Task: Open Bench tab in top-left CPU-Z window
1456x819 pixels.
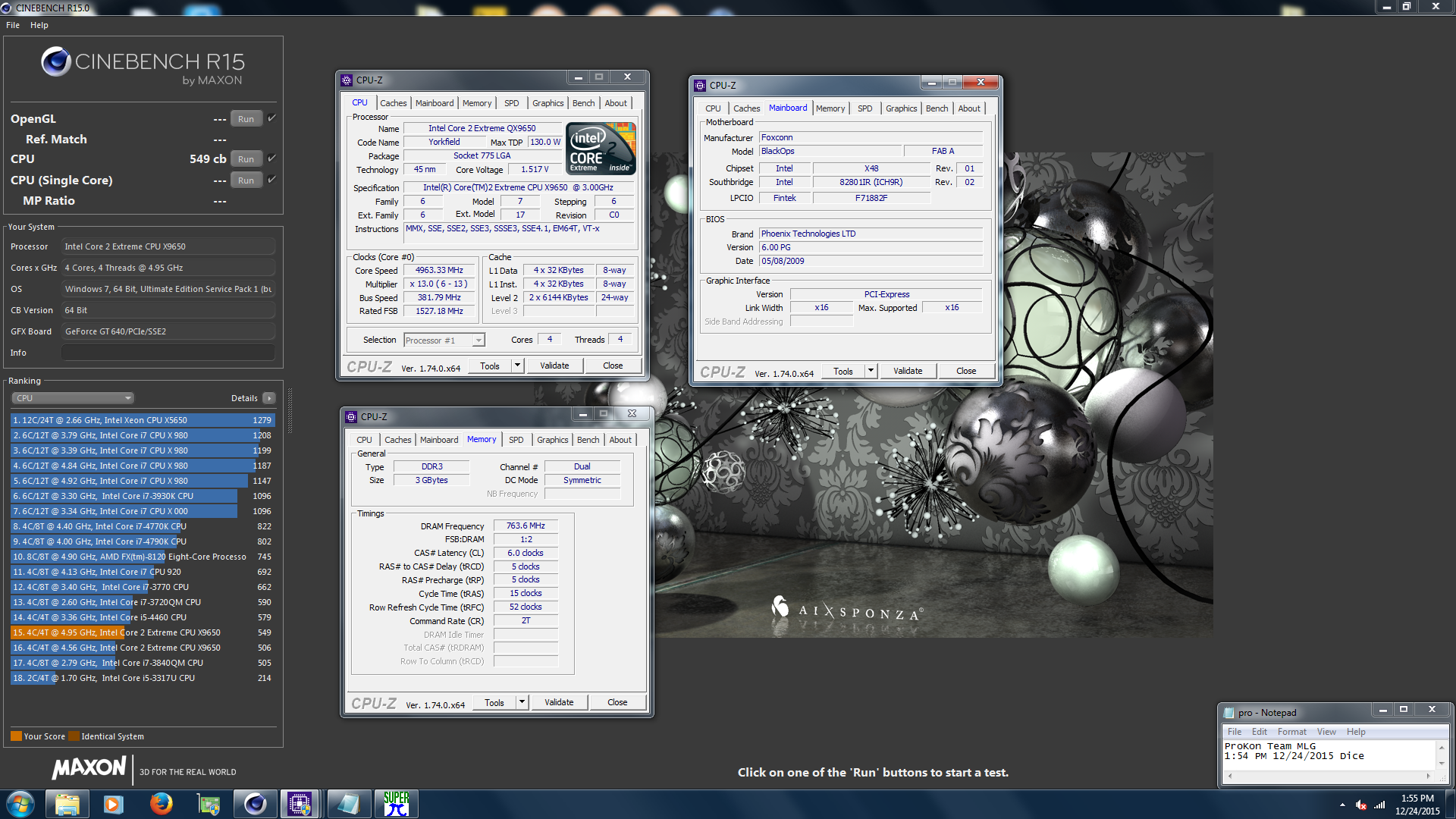Action: click(x=583, y=103)
